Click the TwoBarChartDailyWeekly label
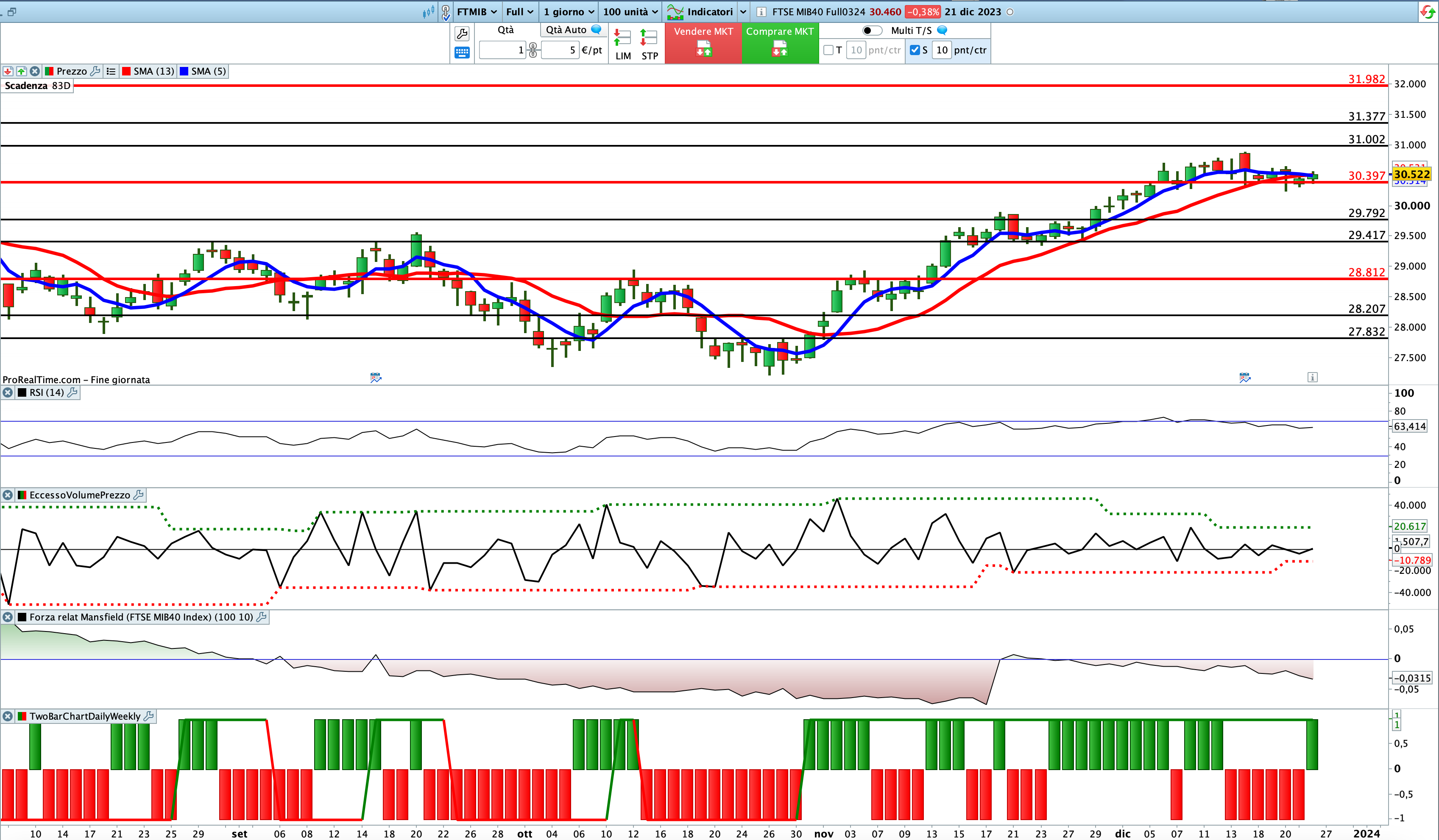This screenshot has width=1439, height=840. (x=84, y=717)
